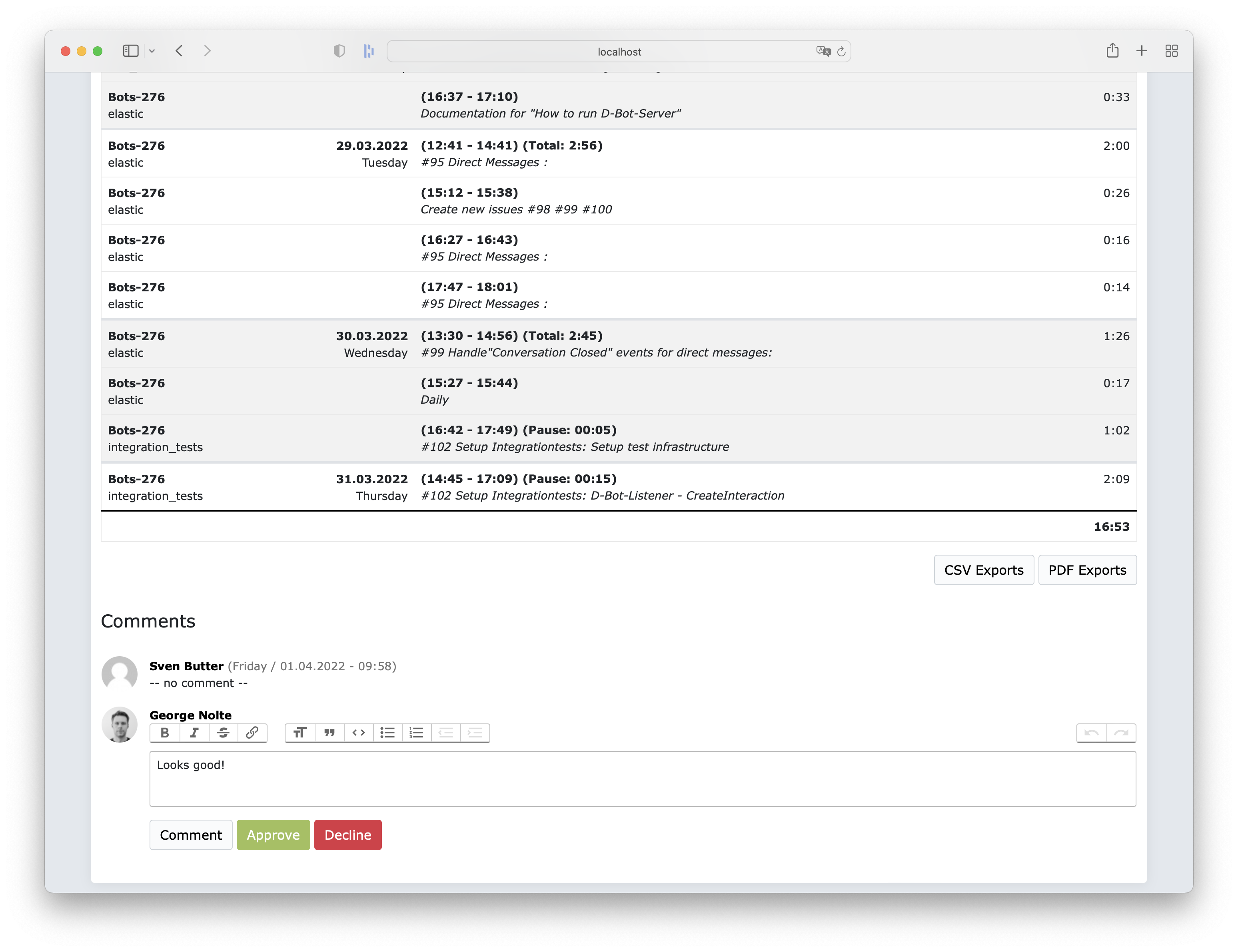Click the (15:27 - 15:44) time range

[x=469, y=383]
